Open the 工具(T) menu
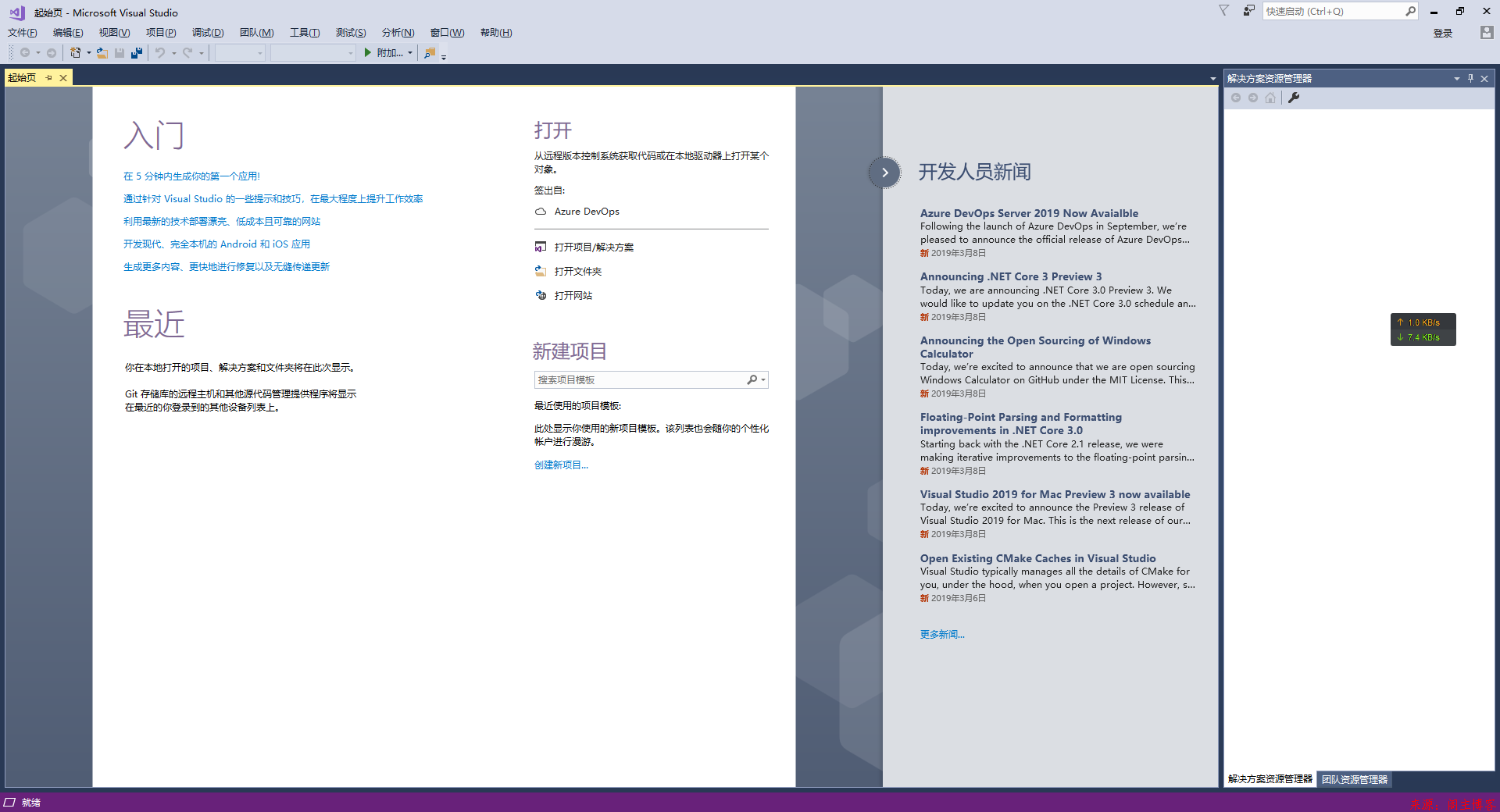The image size is (1500, 812). [x=305, y=33]
